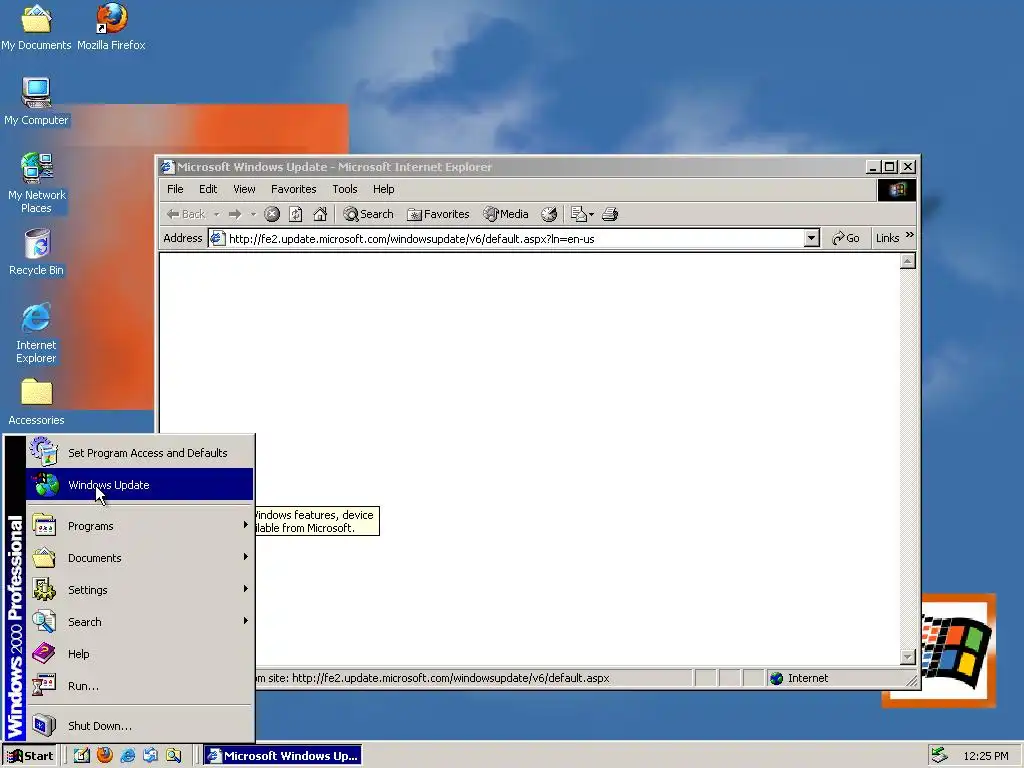
Task: Click Microsoft Windows Update taskbar button
Action: click(x=282, y=756)
